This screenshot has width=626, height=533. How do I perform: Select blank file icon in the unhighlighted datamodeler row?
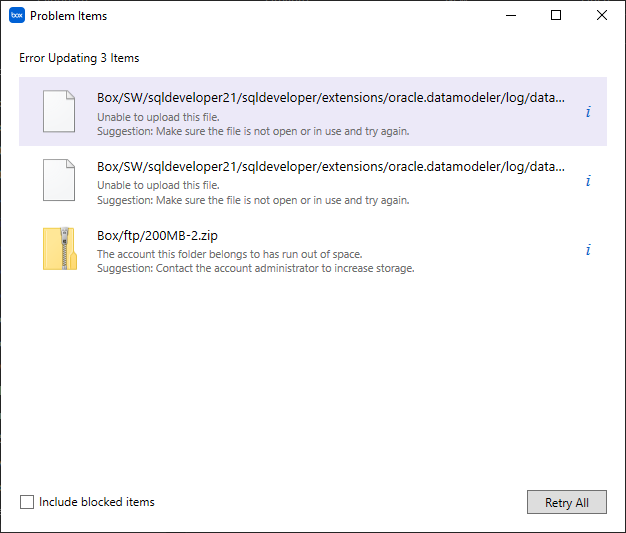[x=59, y=180]
